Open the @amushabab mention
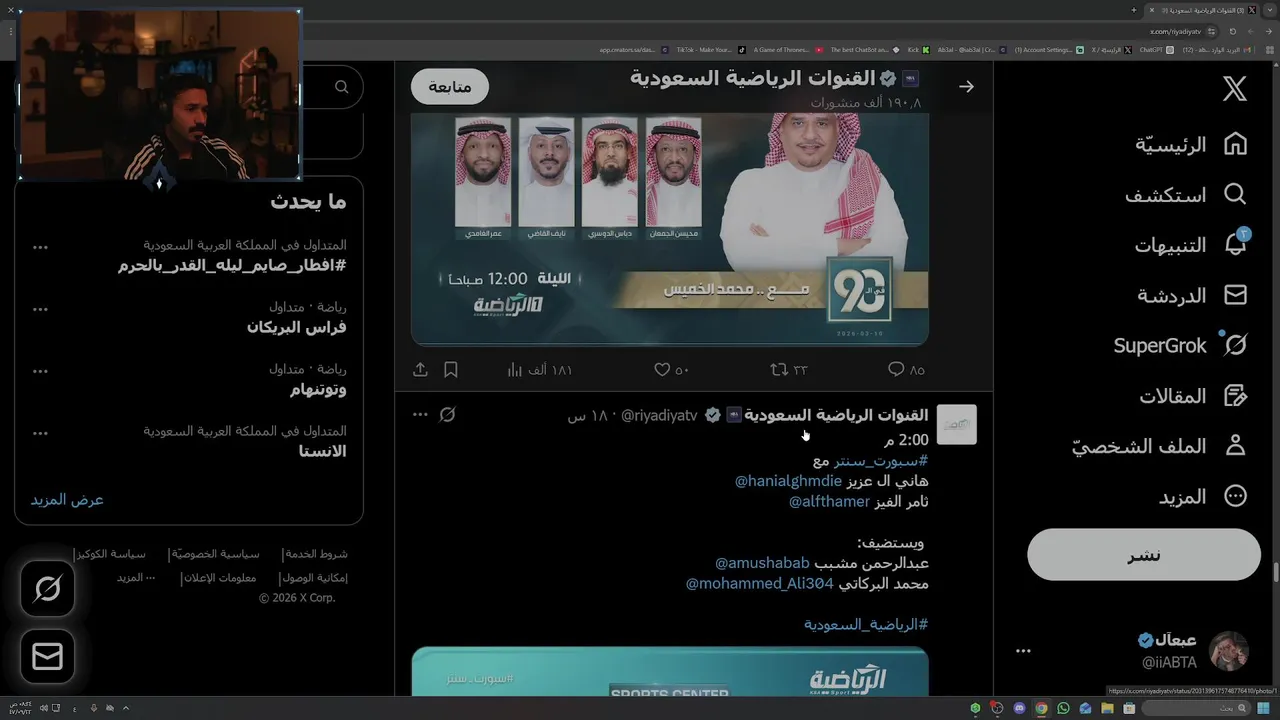Screen dimensions: 1280x720 pyautogui.click(x=762, y=563)
